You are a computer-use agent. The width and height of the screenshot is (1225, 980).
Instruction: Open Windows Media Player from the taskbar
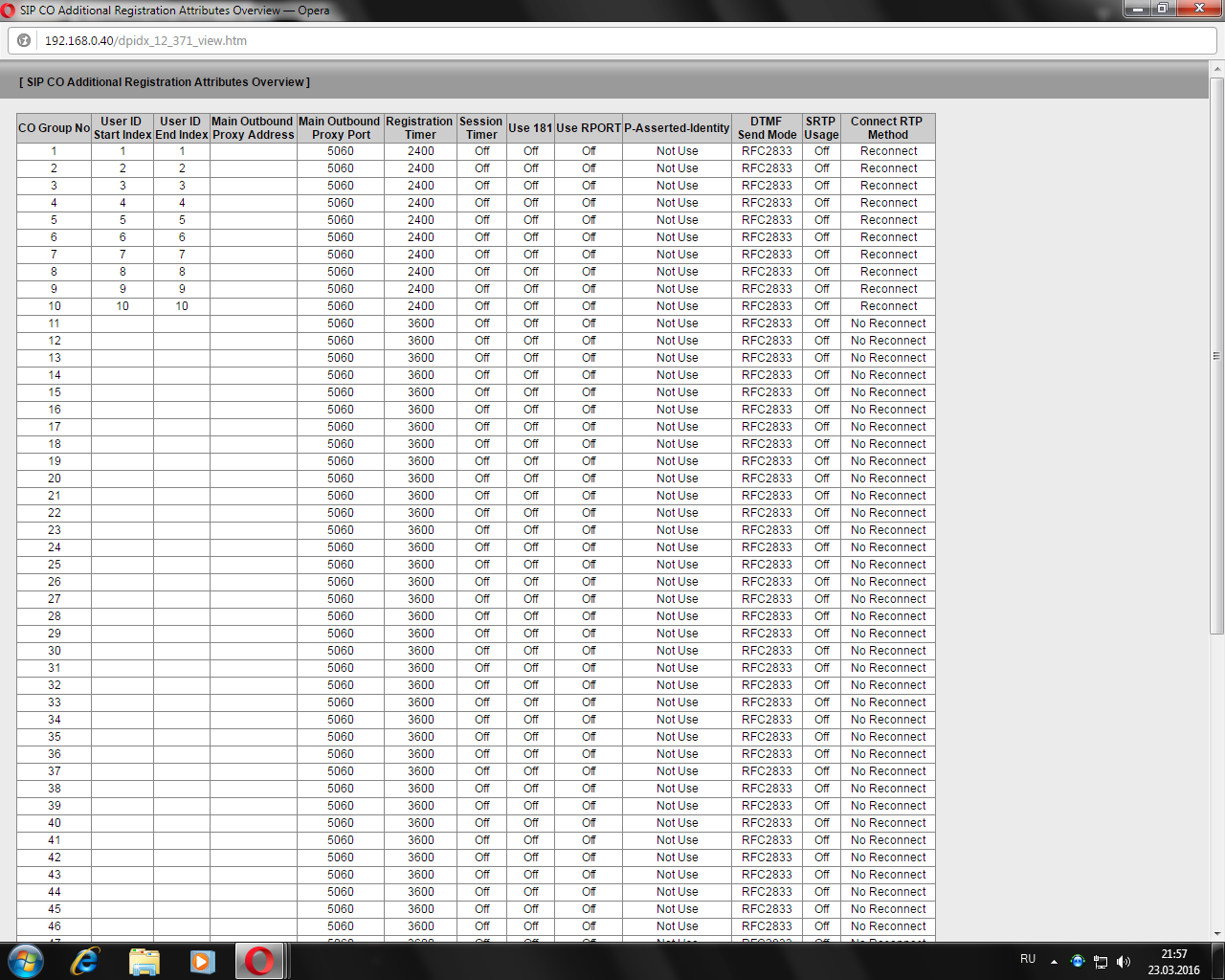[x=202, y=961]
